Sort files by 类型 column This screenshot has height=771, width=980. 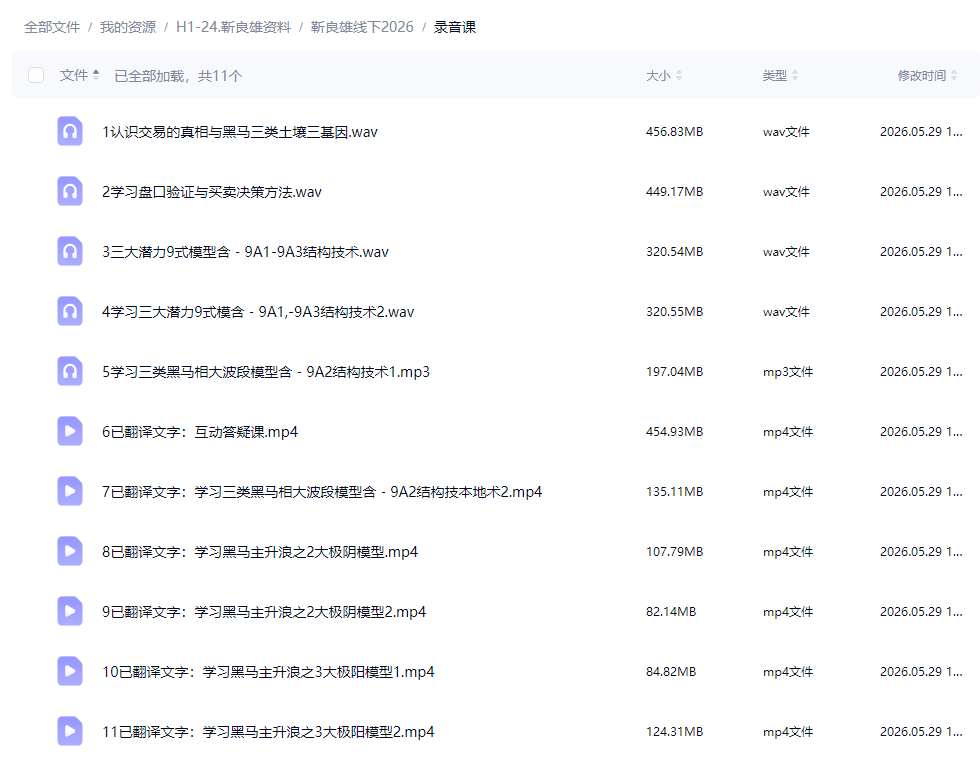(780, 76)
